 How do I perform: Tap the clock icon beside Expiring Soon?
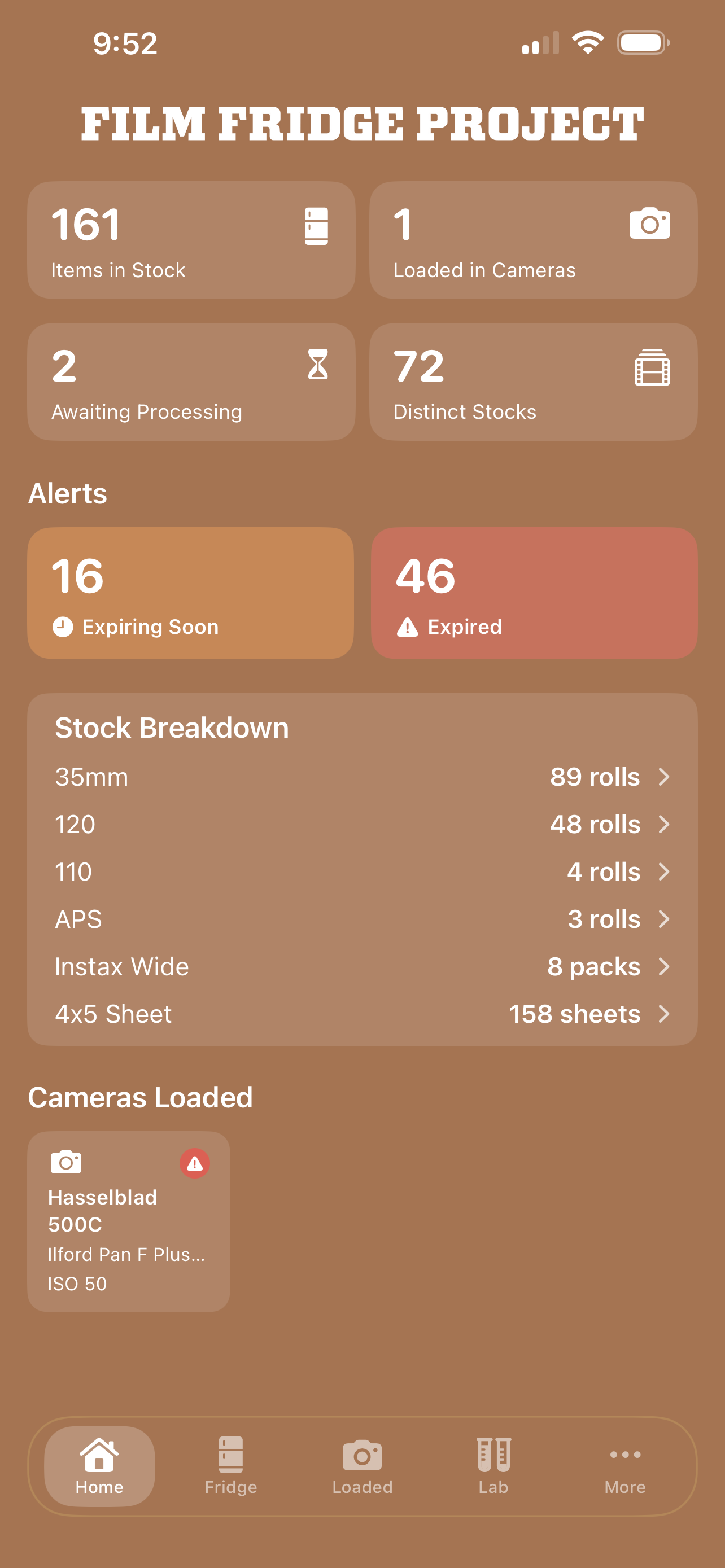pyautogui.click(x=63, y=627)
